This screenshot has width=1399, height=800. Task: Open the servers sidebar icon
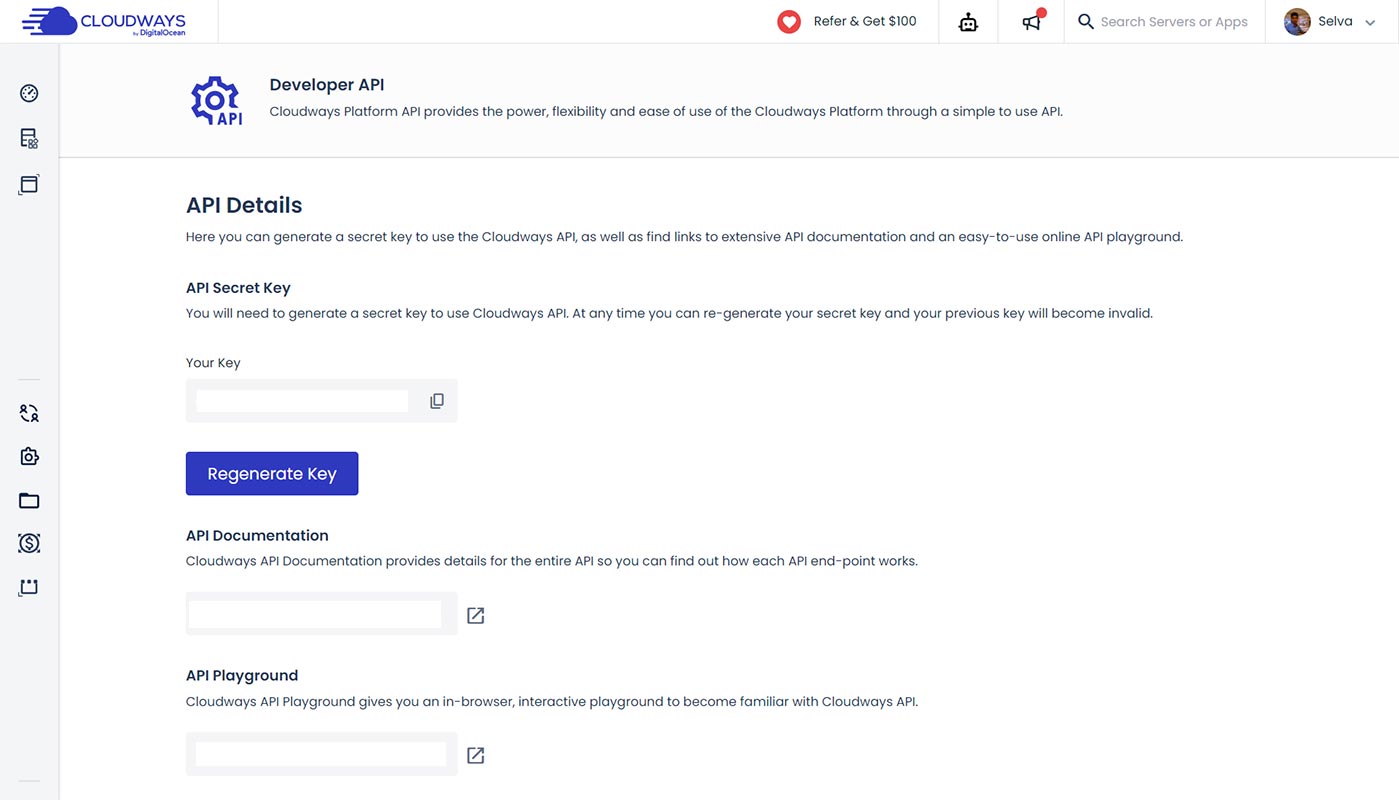(29, 139)
